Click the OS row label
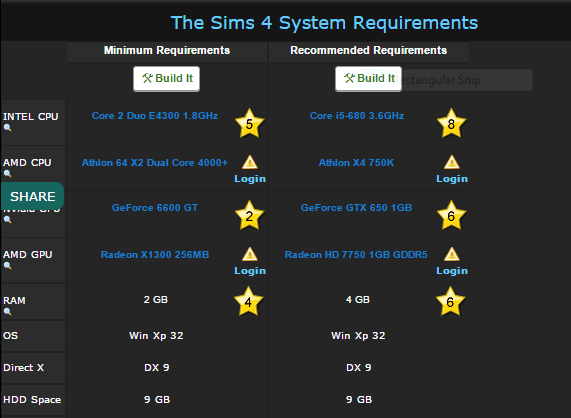Viewport: 571px width, 418px height. [10, 335]
